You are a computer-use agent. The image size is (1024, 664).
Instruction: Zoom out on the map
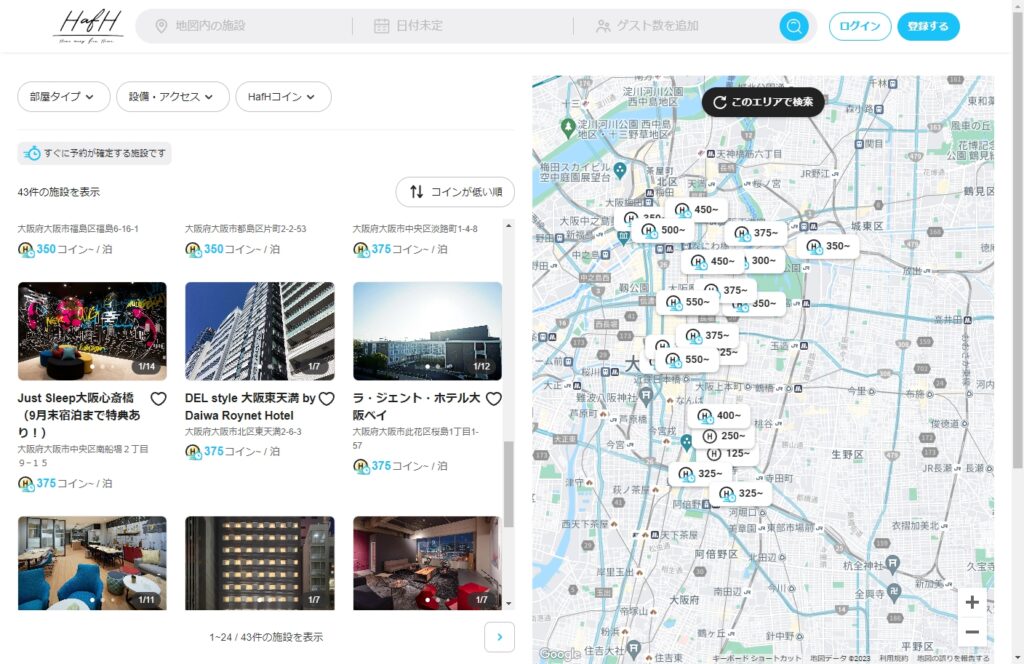(x=972, y=631)
